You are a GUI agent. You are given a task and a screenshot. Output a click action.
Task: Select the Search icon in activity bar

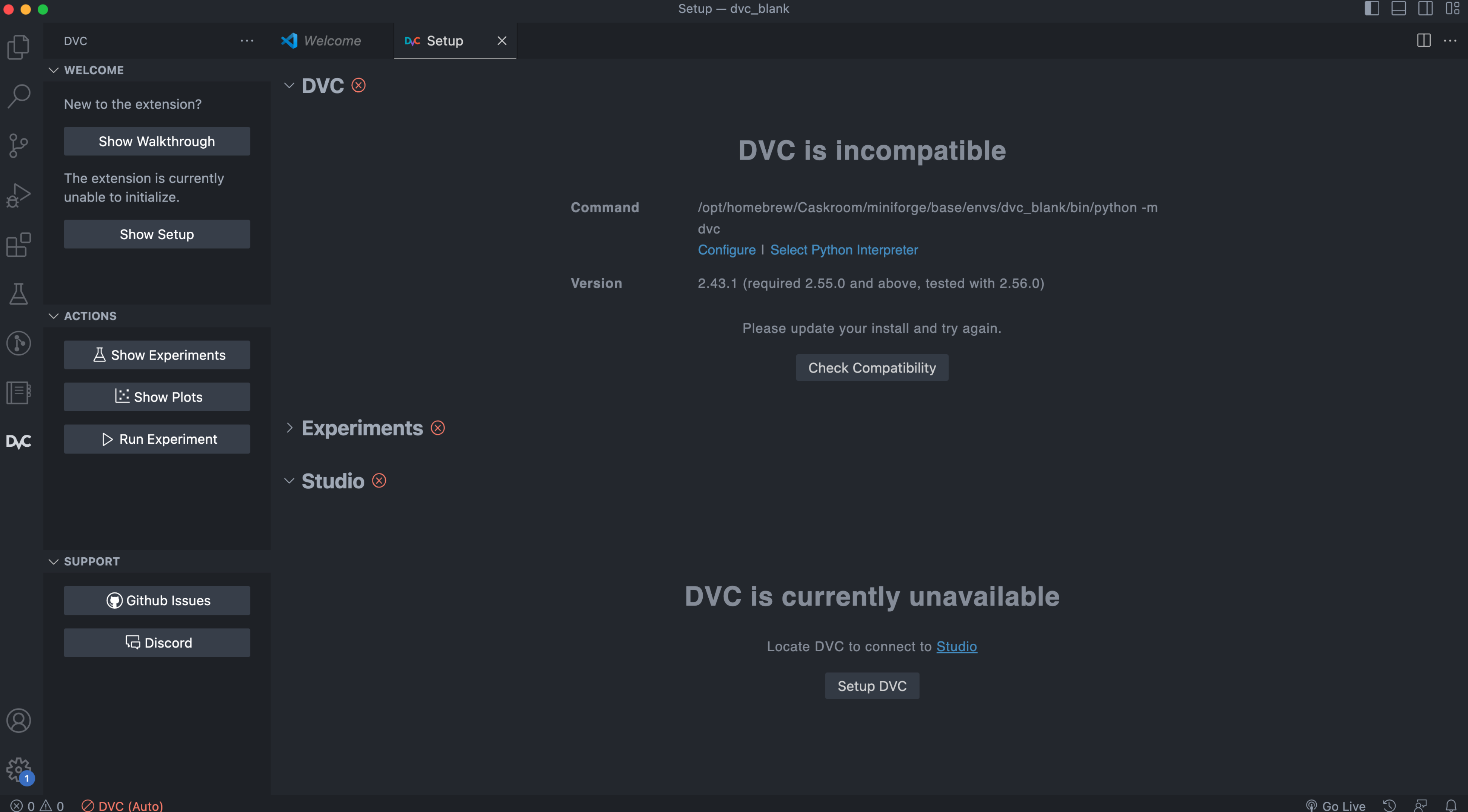[19, 96]
